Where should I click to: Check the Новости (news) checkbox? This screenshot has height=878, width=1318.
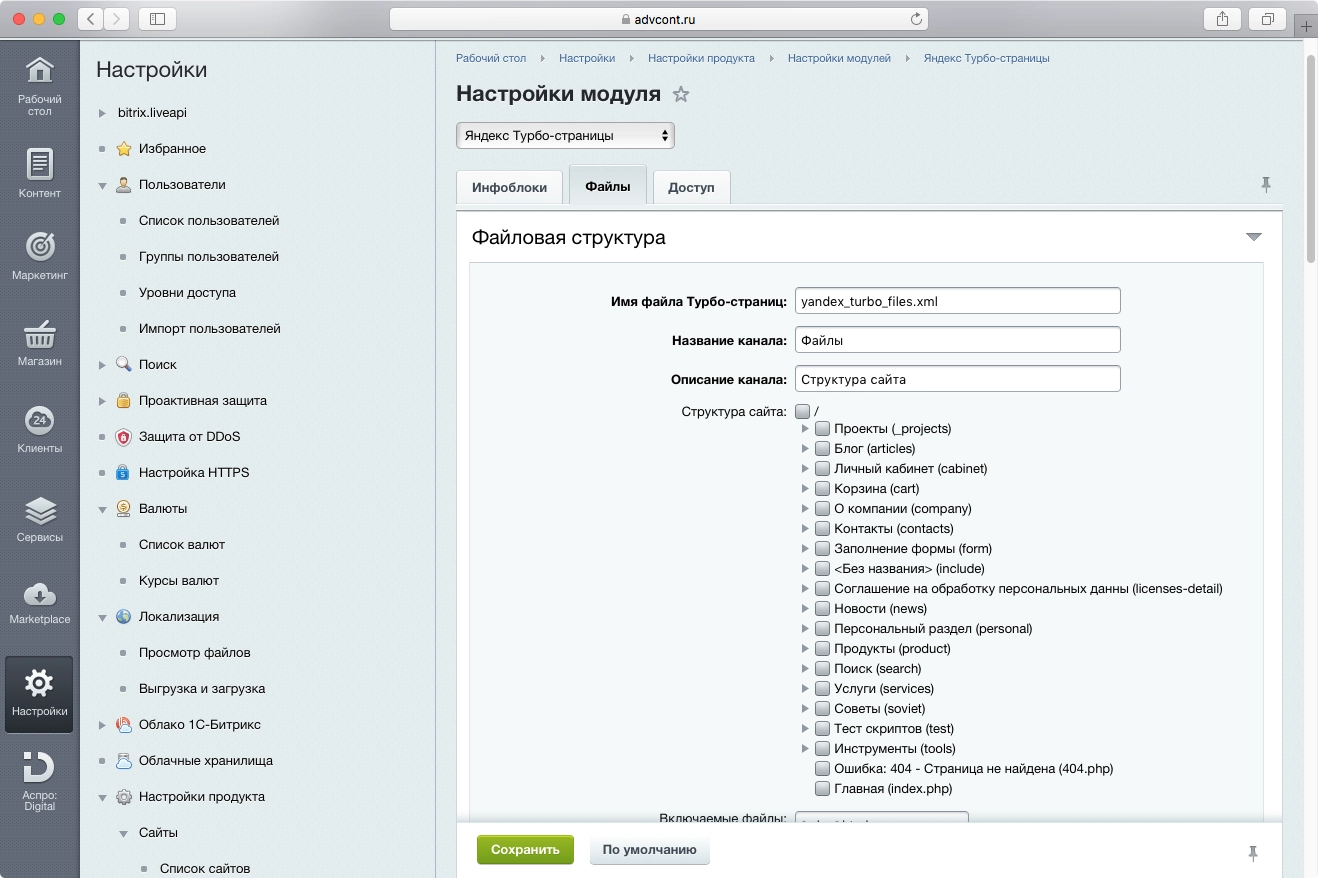click(822, 608)
